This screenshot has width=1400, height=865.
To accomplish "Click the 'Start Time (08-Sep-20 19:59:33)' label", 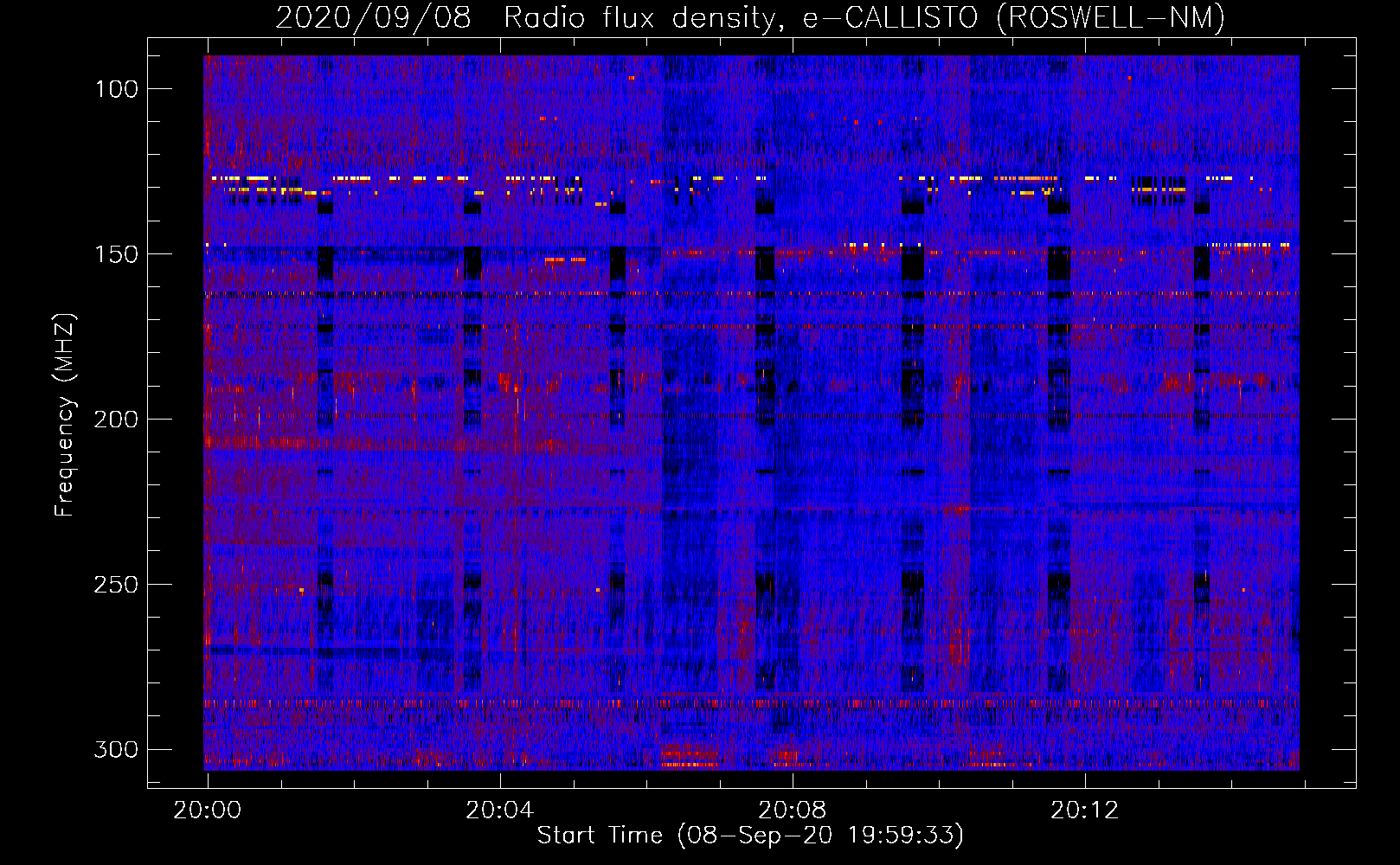I will point(750,836).
